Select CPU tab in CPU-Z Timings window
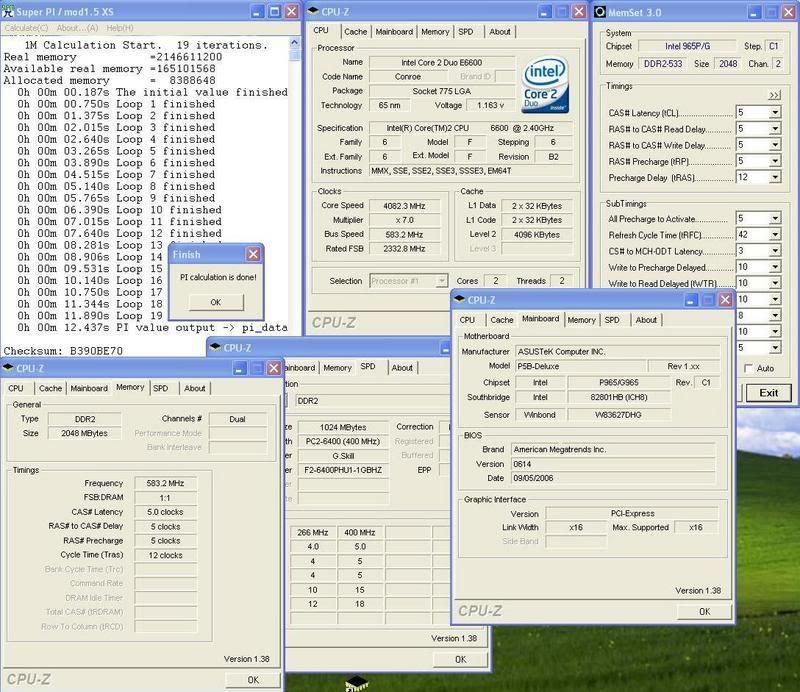Viewport: 800px width, 692px height. [x=16, y=388]
